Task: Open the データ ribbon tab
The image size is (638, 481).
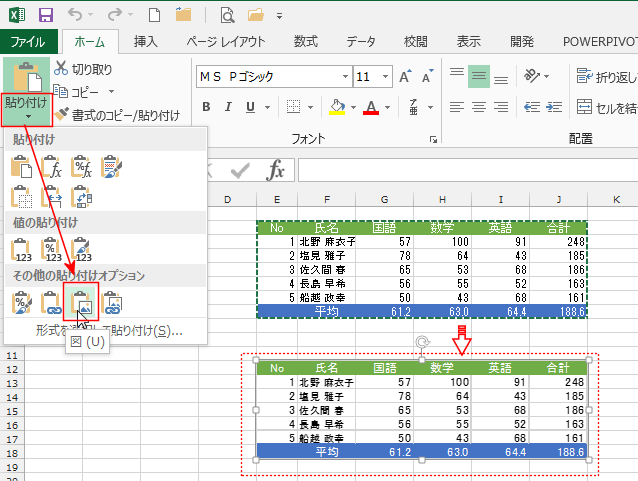Action: coord(361,41)
